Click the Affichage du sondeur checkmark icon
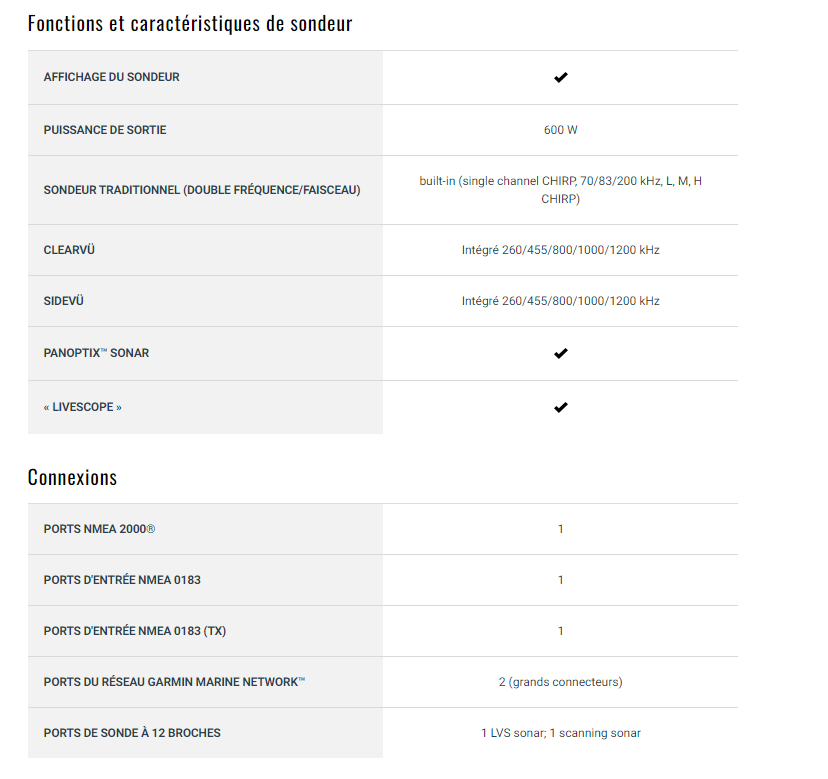Image resolution: width=828 pixels, height=779 pixels. (x=560, y=78)
